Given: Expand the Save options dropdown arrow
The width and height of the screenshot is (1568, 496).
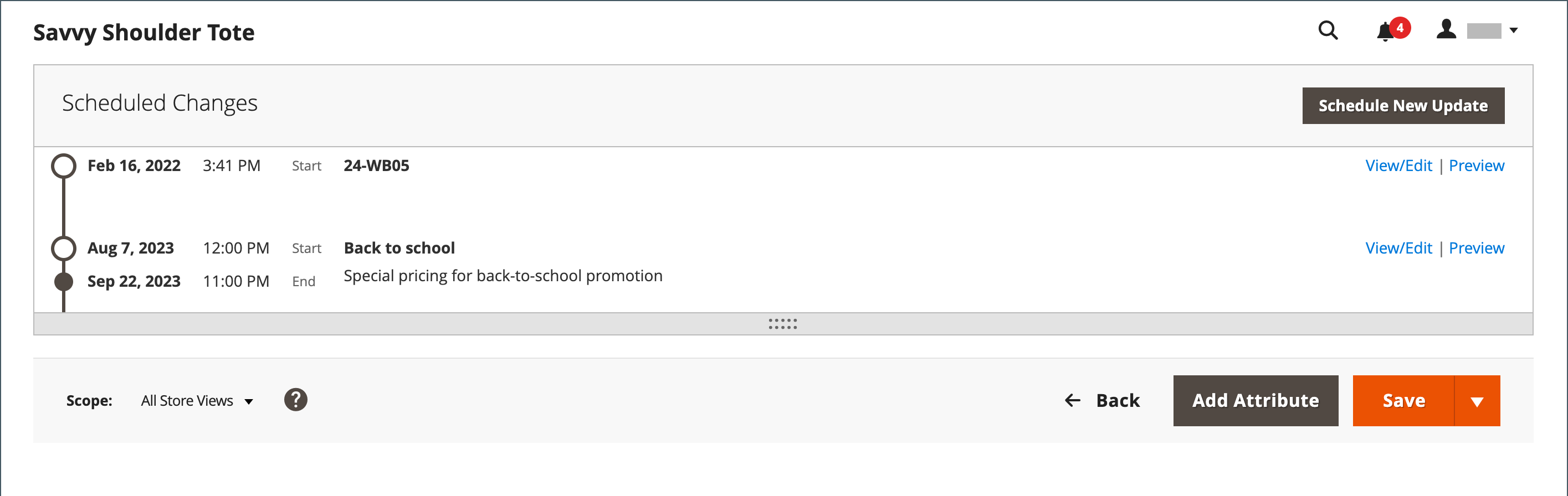Looking at the screenshot, I should (1477, 401).
